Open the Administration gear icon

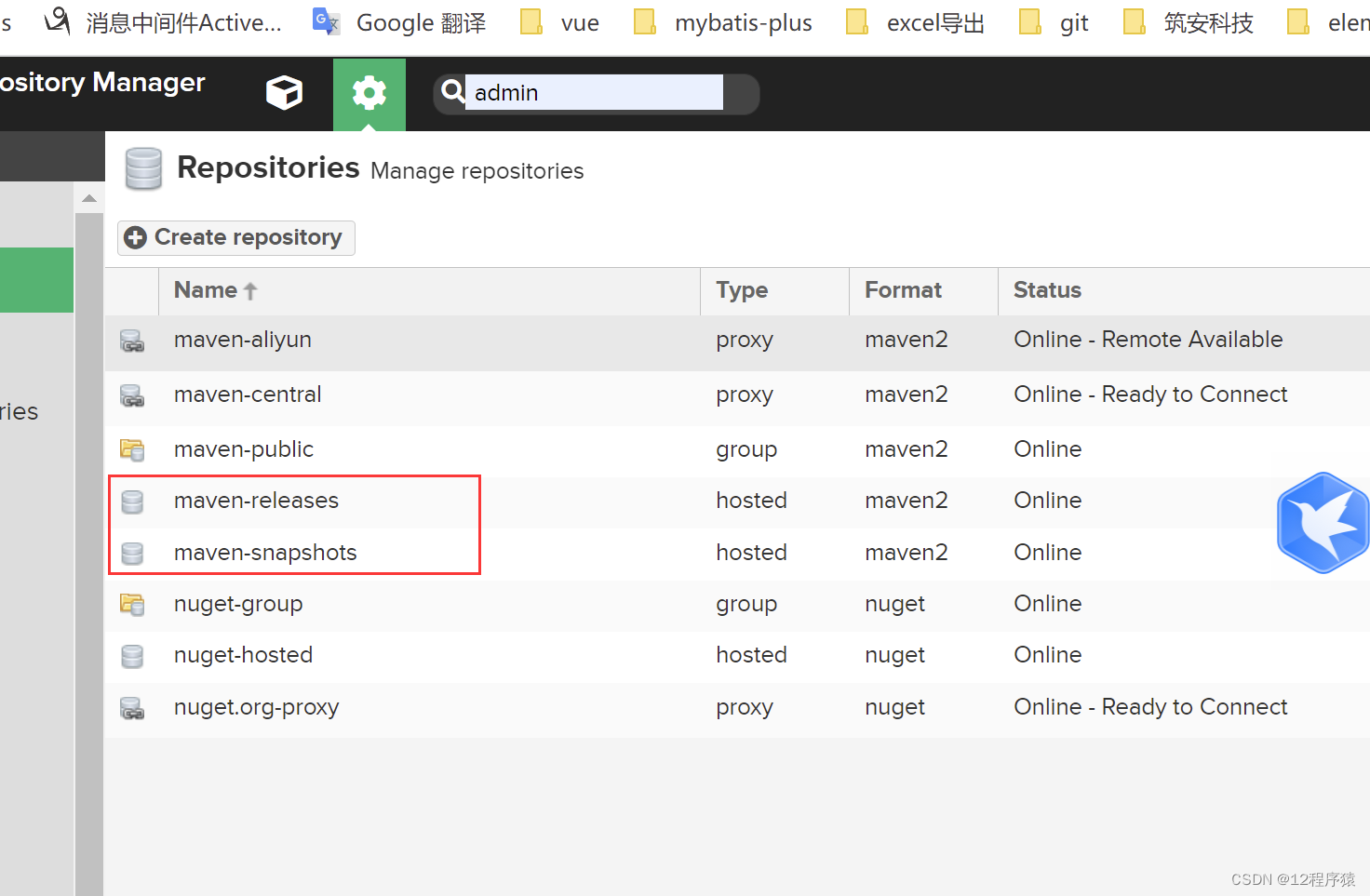(x=369, y=94)
